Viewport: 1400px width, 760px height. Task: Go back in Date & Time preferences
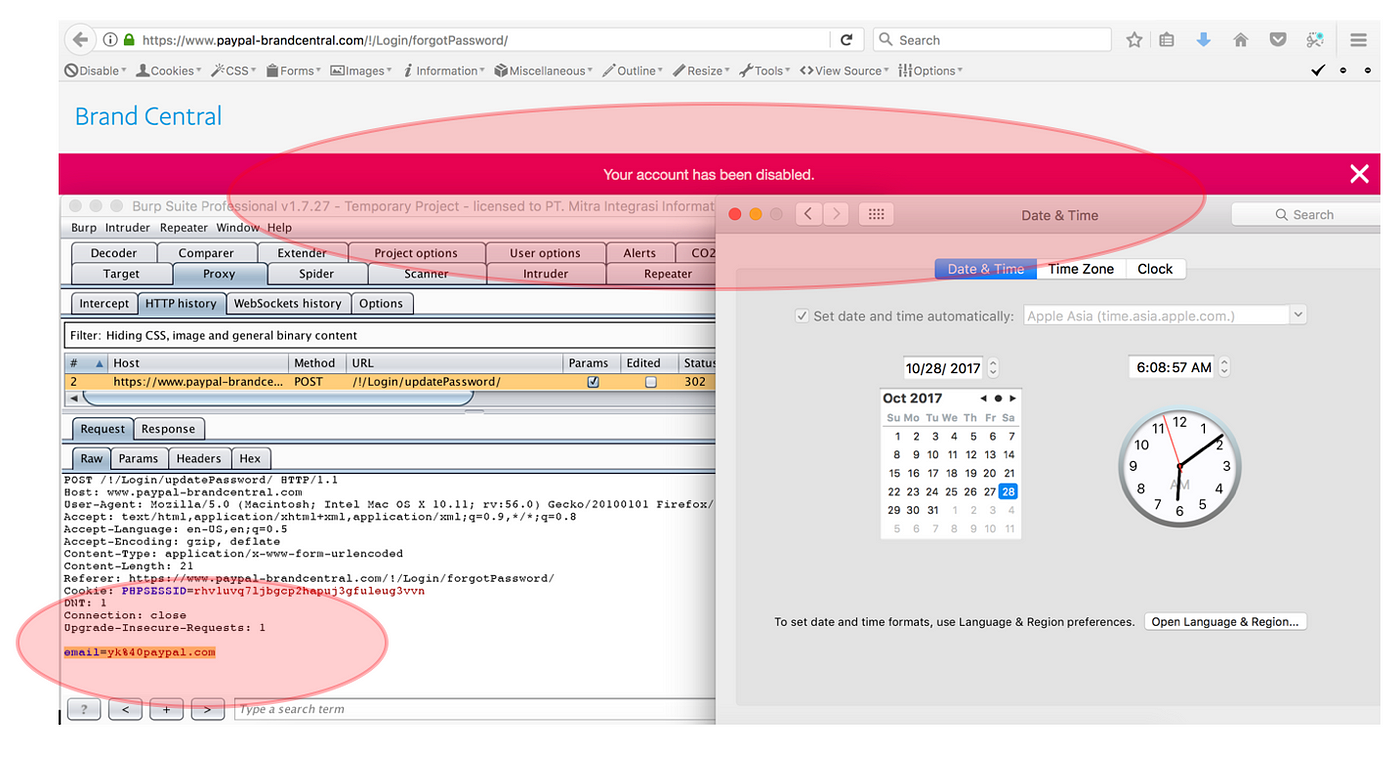809,214
